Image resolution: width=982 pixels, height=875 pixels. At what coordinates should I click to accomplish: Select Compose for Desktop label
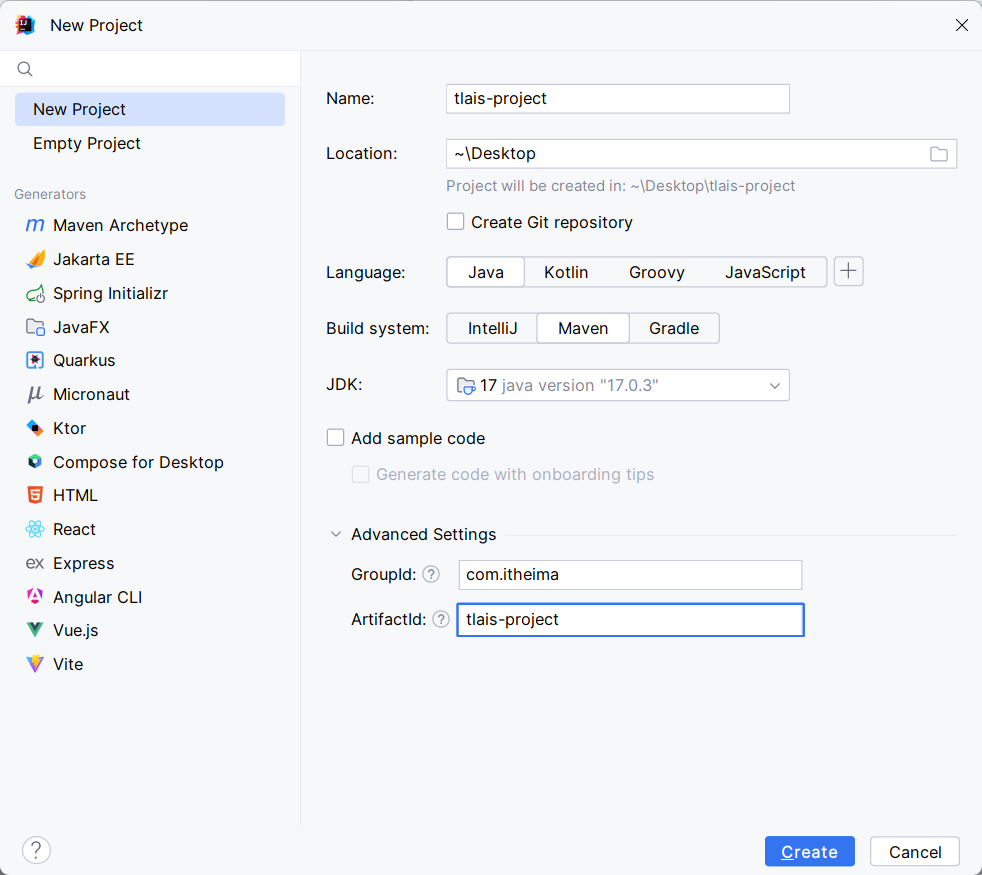pos(138,462)
